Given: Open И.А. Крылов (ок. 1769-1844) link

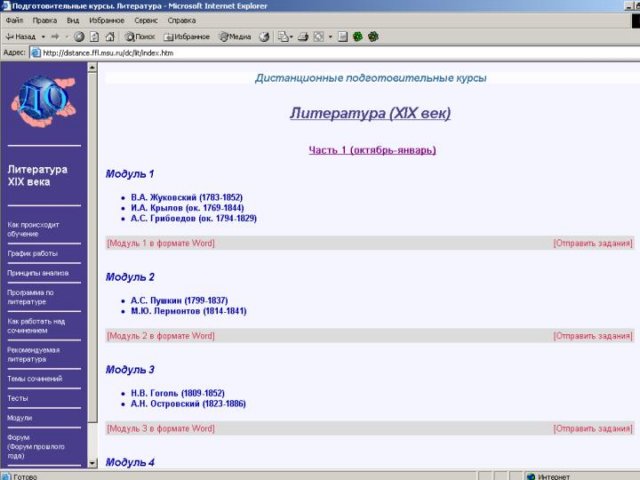Looking at the screenshot, I should pyautogui.click(x=187, y=208).
